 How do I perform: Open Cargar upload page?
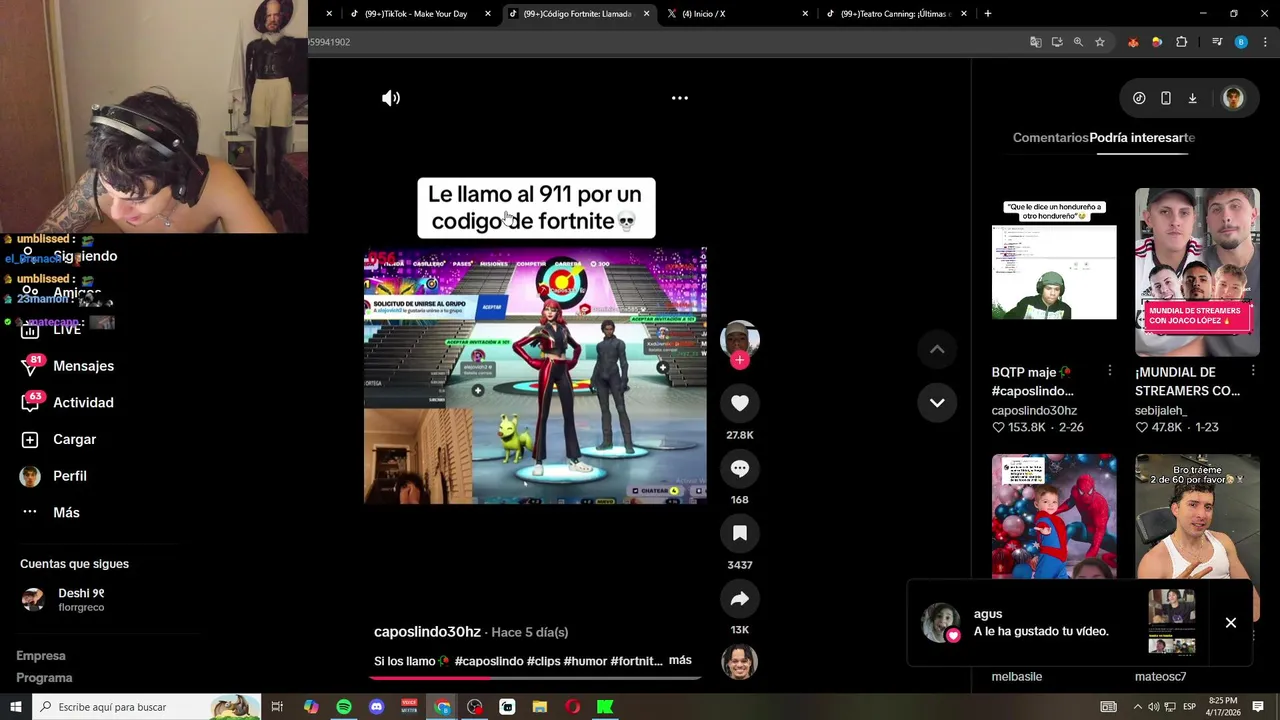(74, 439)
